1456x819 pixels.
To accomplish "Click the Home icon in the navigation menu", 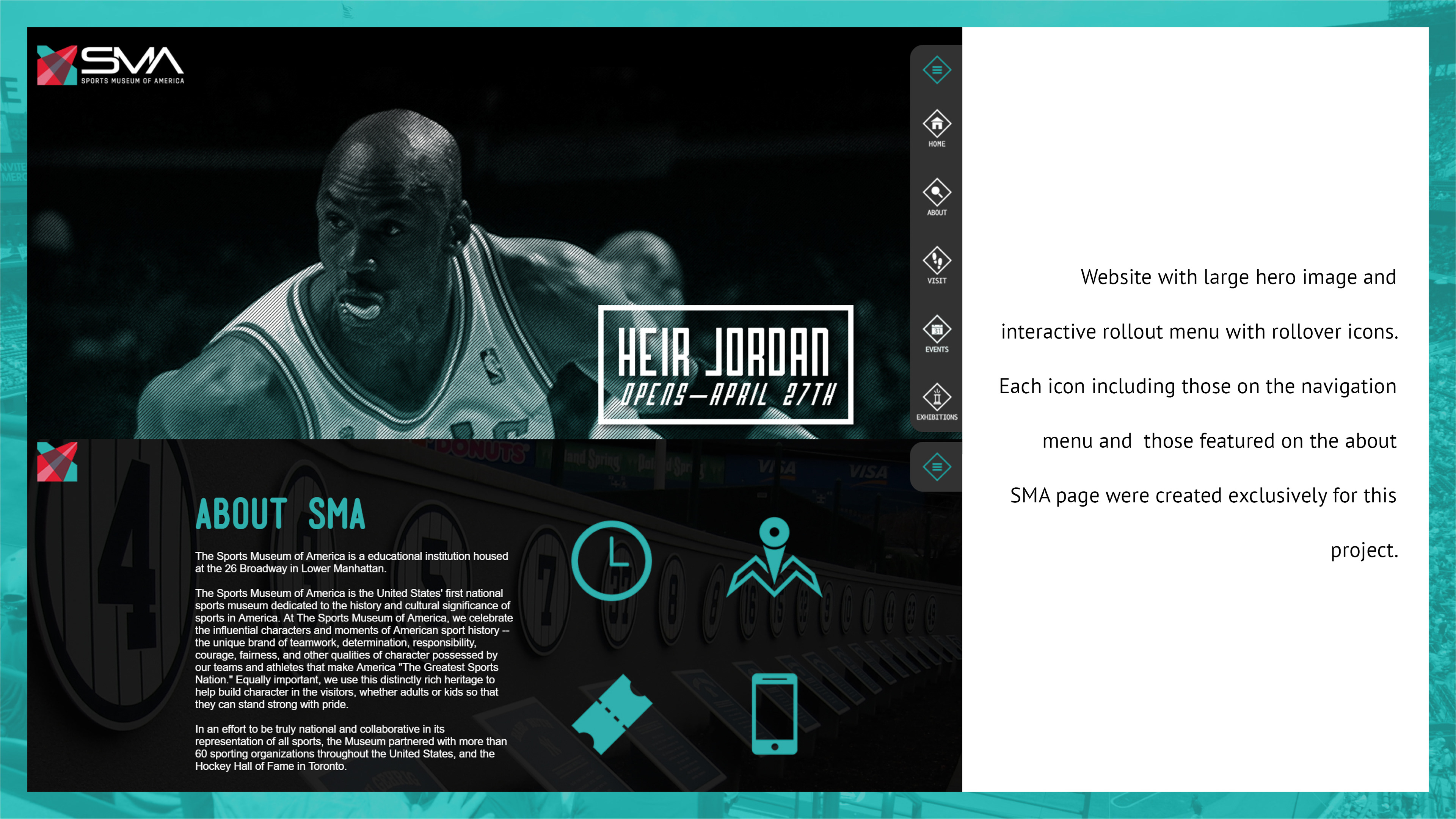I will click(937, 123).
